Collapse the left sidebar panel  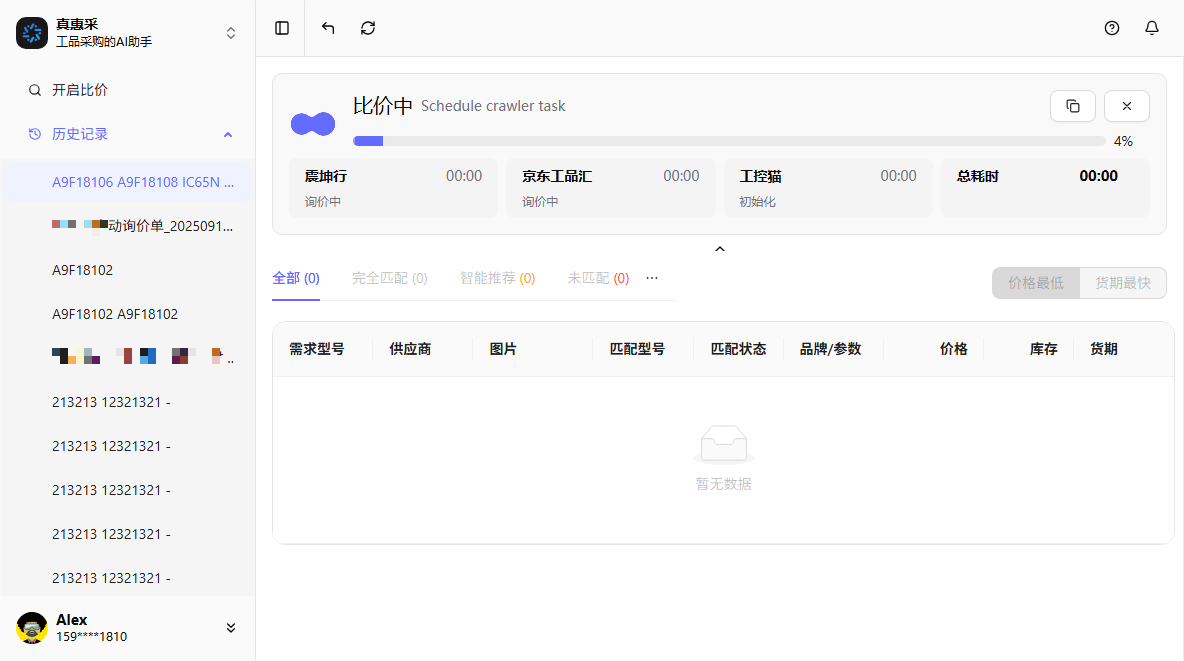click(281, 28)
